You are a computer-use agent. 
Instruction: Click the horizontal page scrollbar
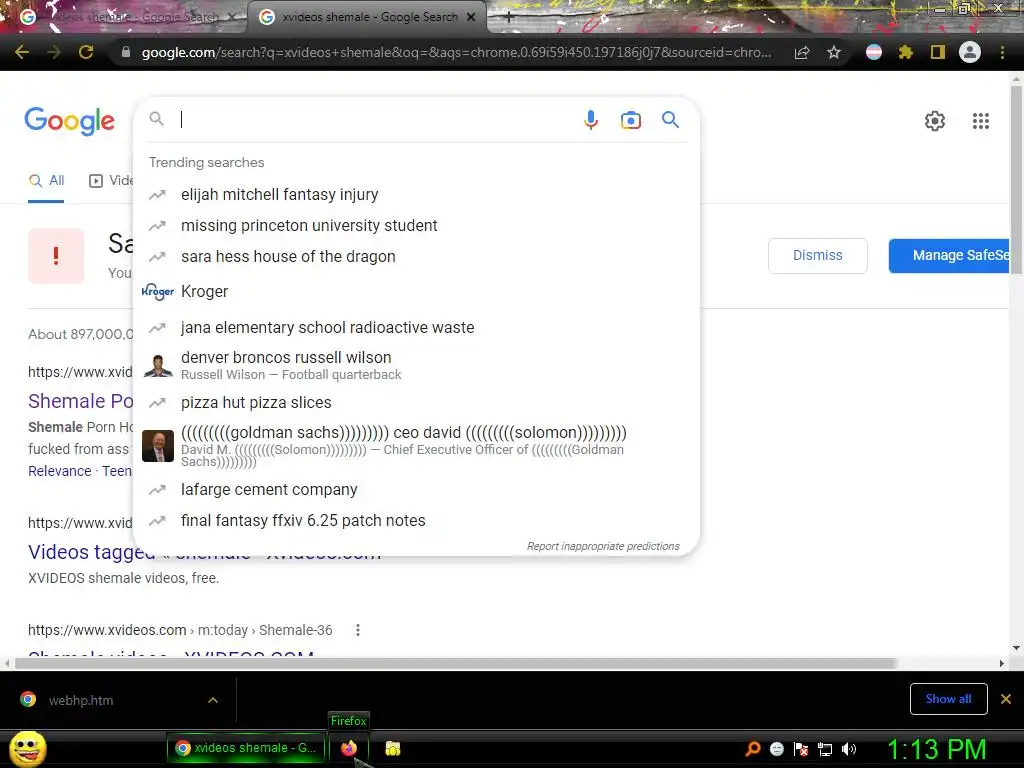(455, 664)
